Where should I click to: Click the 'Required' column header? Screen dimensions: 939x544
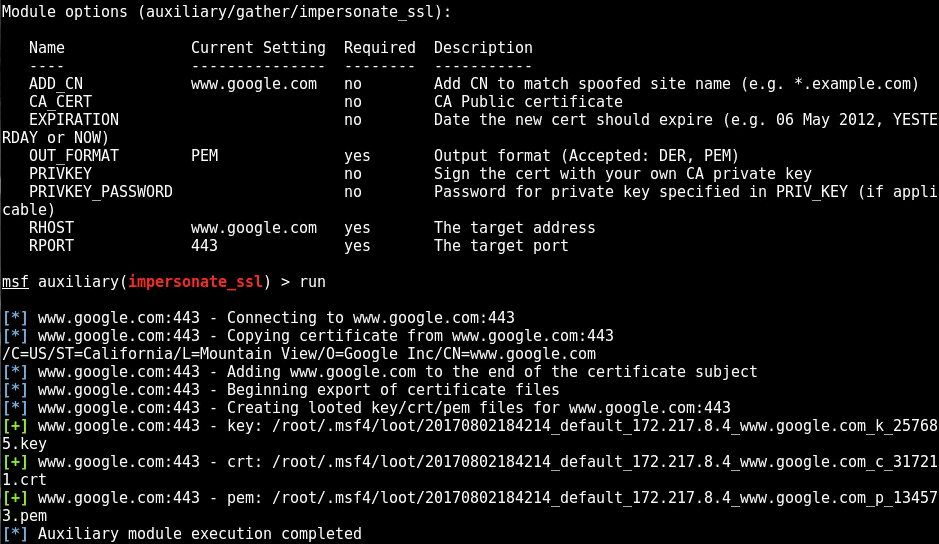click(x=379, y=48)
